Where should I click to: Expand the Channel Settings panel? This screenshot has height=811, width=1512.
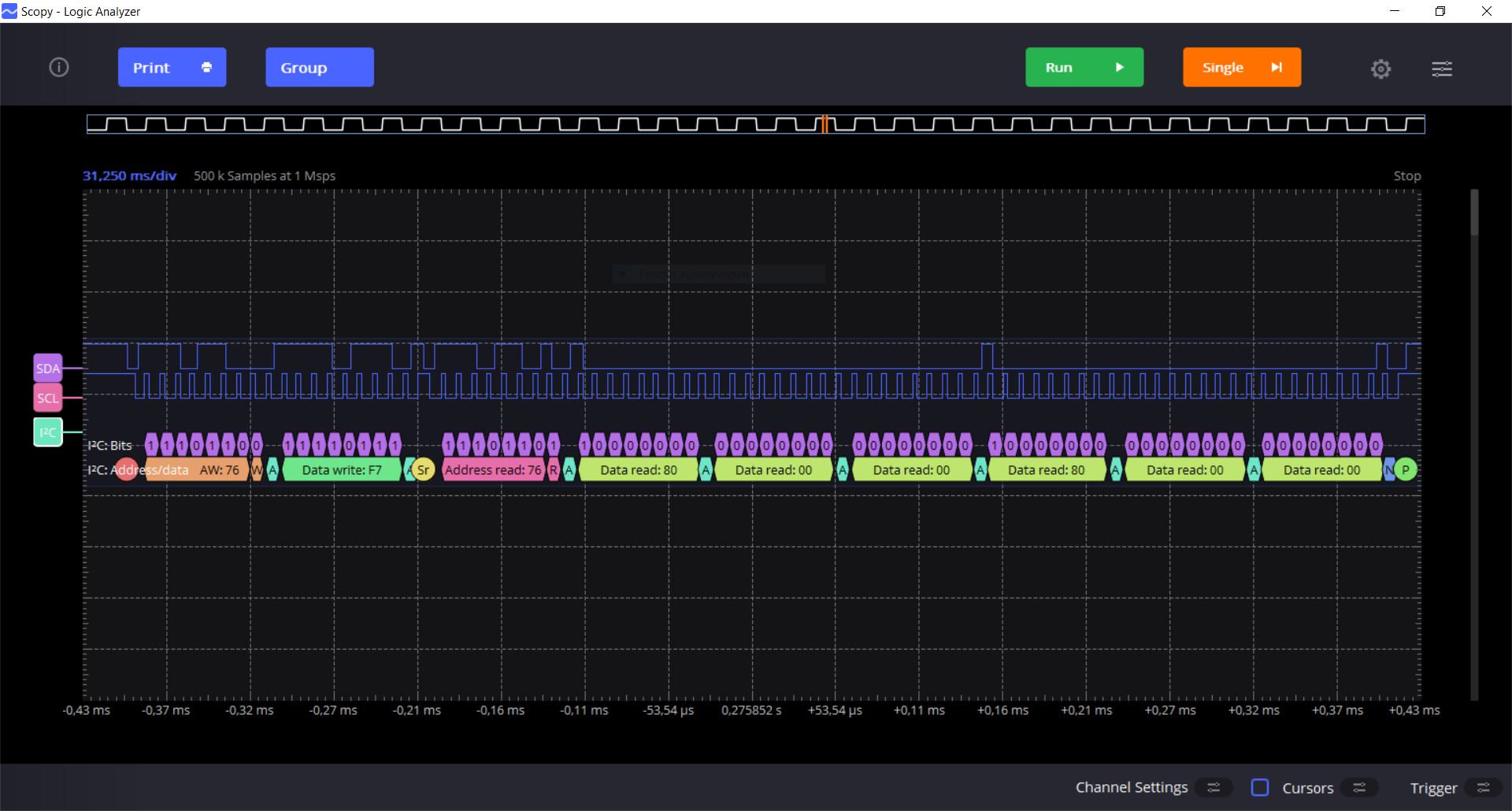[x=1214, y=787]
